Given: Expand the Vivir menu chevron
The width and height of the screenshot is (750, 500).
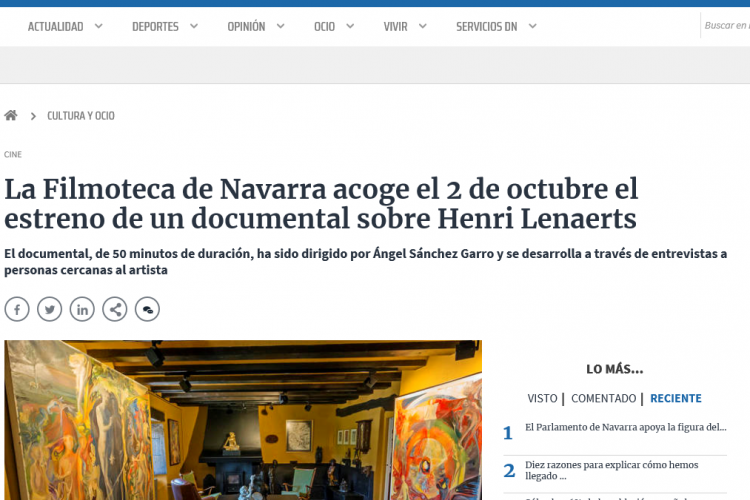Looking at the screenshot, I should [x=423, y=26].
